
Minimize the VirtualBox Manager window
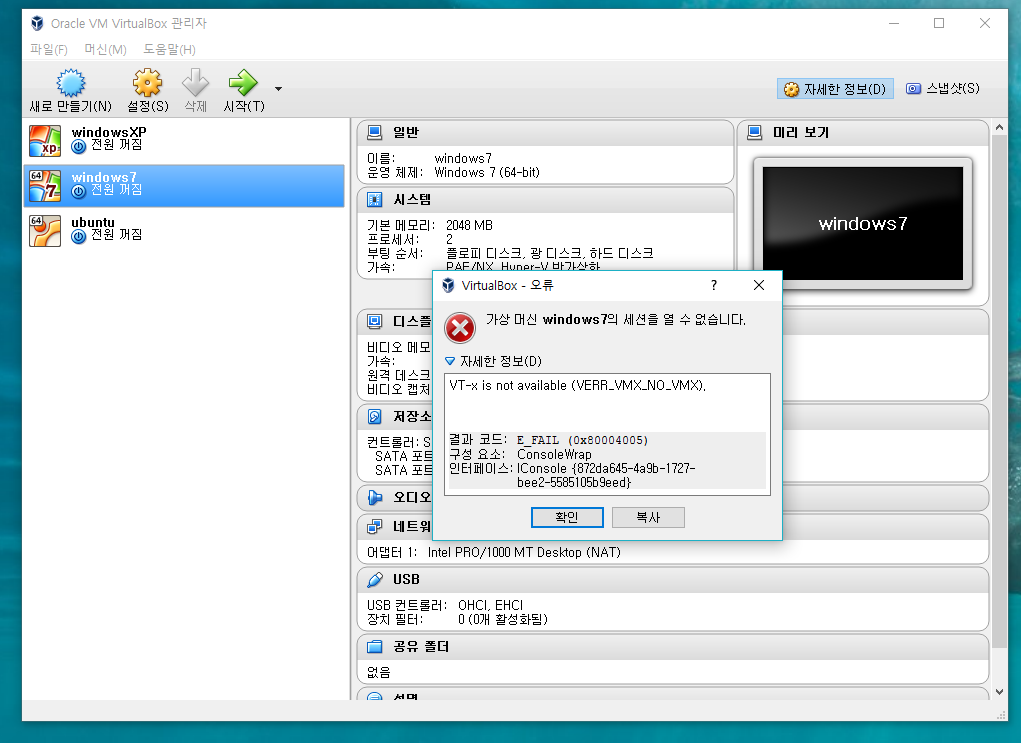(894, 23)
